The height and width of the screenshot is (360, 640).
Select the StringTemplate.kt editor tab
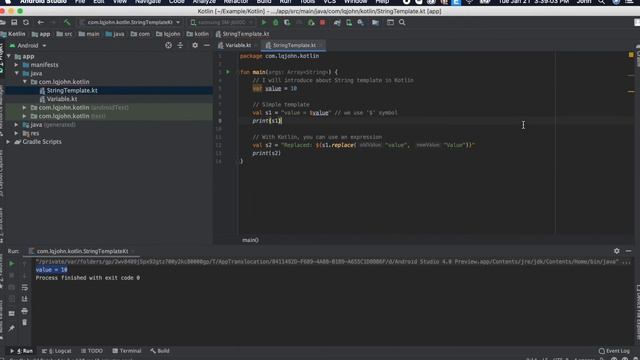294,45
